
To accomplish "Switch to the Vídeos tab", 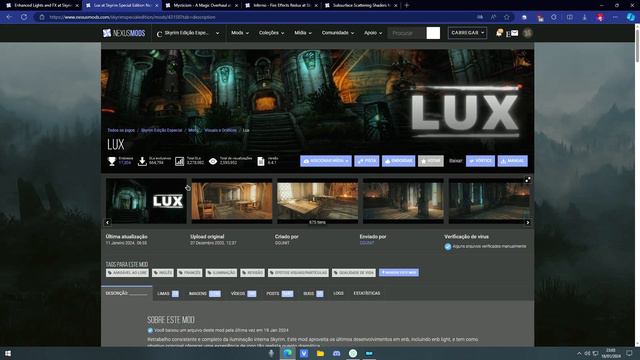I will coord(243,293).
